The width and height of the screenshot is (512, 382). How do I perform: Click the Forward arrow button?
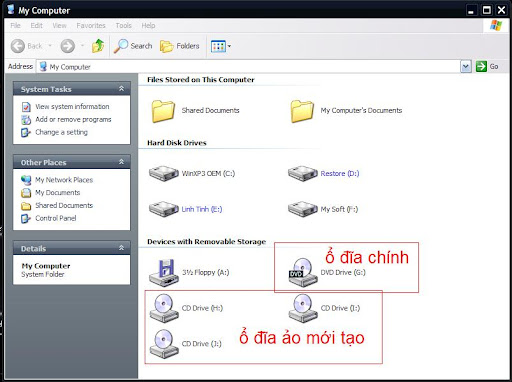(68, 46)
